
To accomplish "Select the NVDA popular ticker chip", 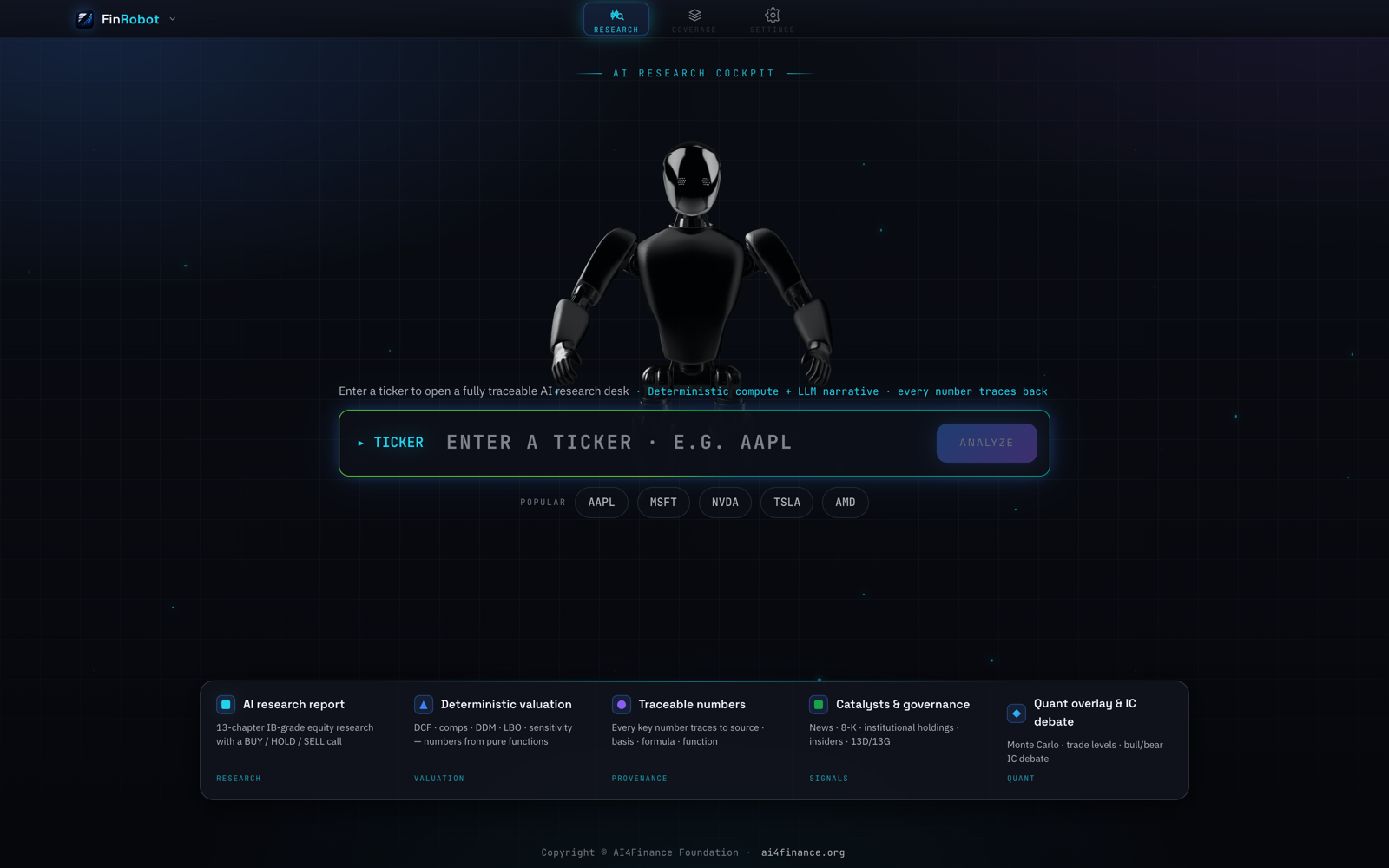I will (725, 503).
